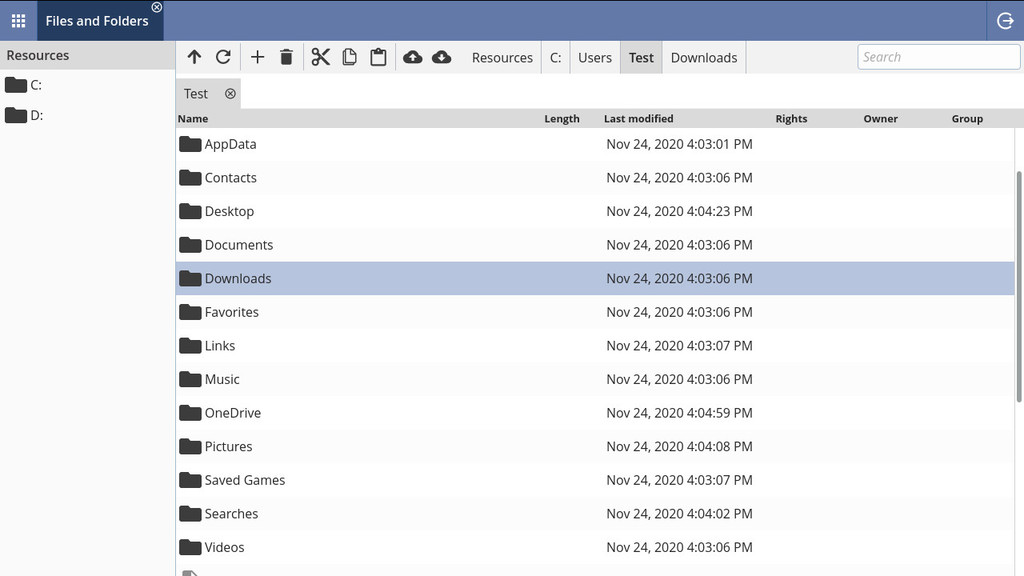Click inside the Search input field
Screen dimensions: 1024x576
938,57
